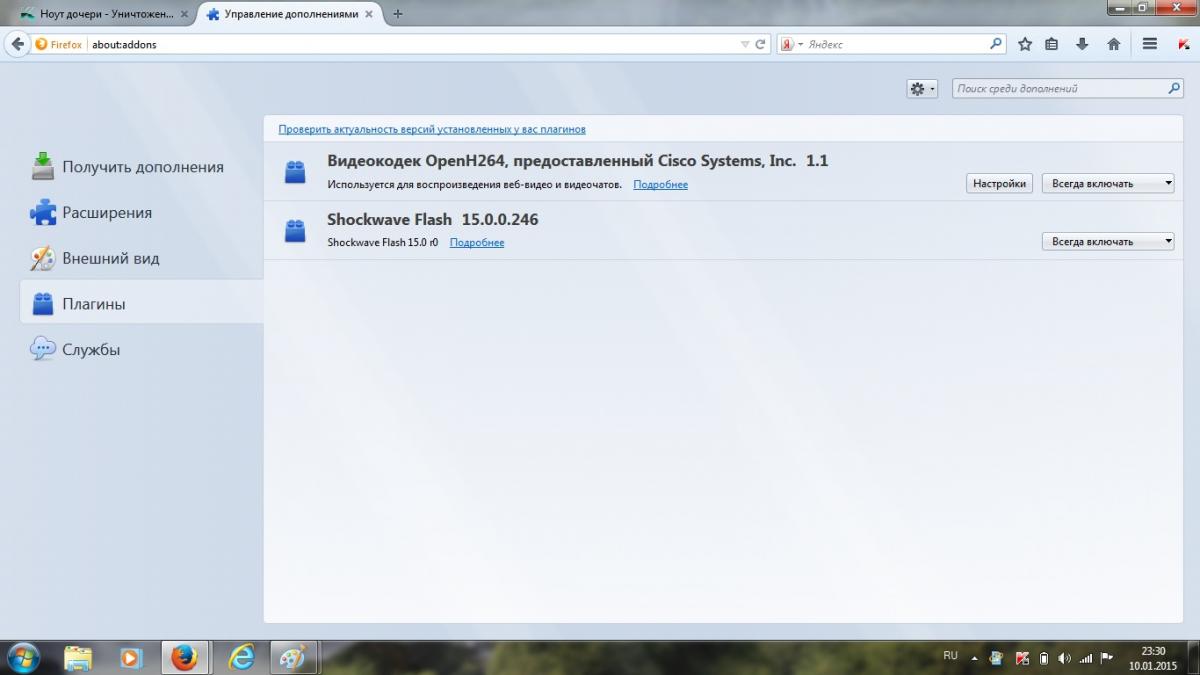This screenshot has height=675, width=1200.
Task: Click the battery tray icon
Action: coord(1044,658)
